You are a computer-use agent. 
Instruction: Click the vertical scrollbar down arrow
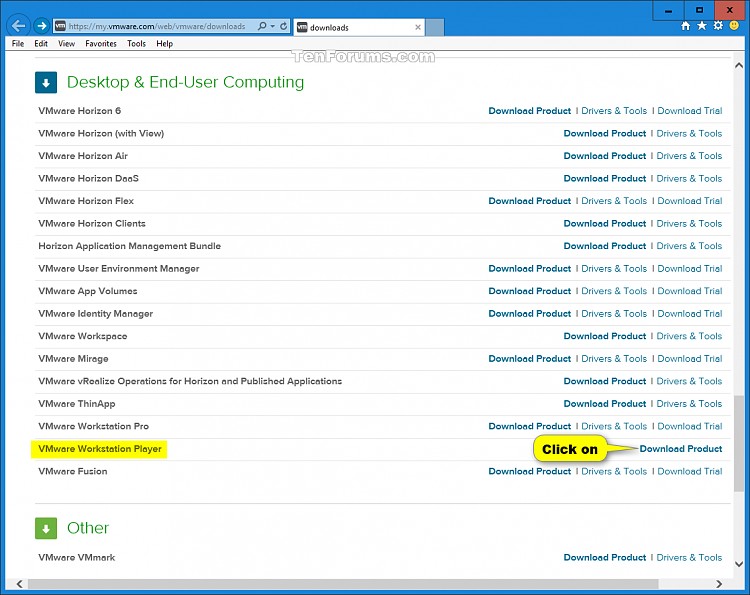tap(739, 564)
